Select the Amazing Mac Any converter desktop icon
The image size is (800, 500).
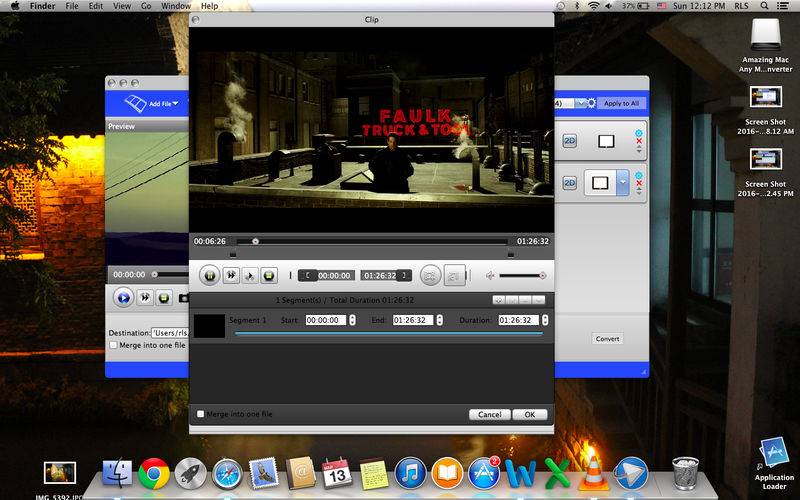tap(765, 46)
